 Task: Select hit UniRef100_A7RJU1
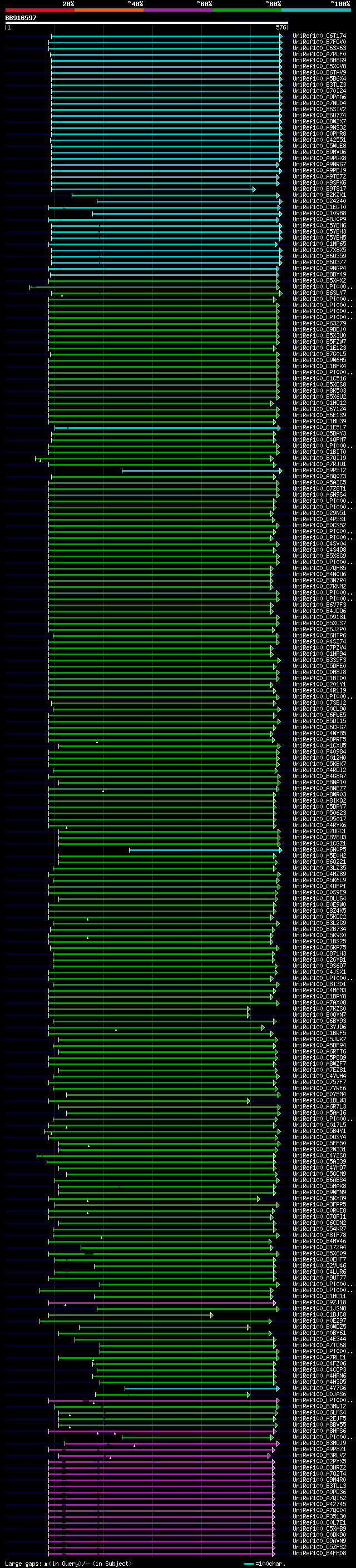point(319,464)
